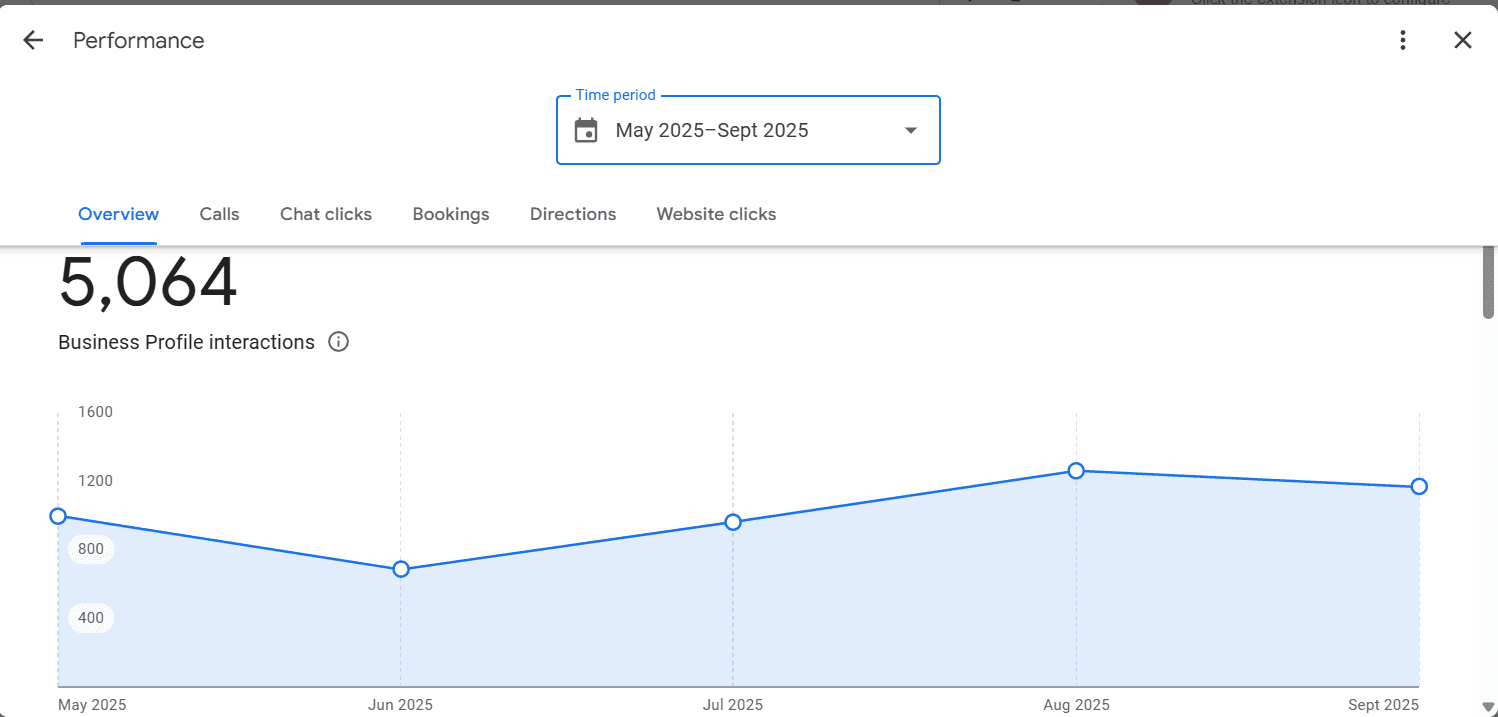Switch to the Calls tab
This screenshot has width=1498, height=717.
click(x=219, y=214)
